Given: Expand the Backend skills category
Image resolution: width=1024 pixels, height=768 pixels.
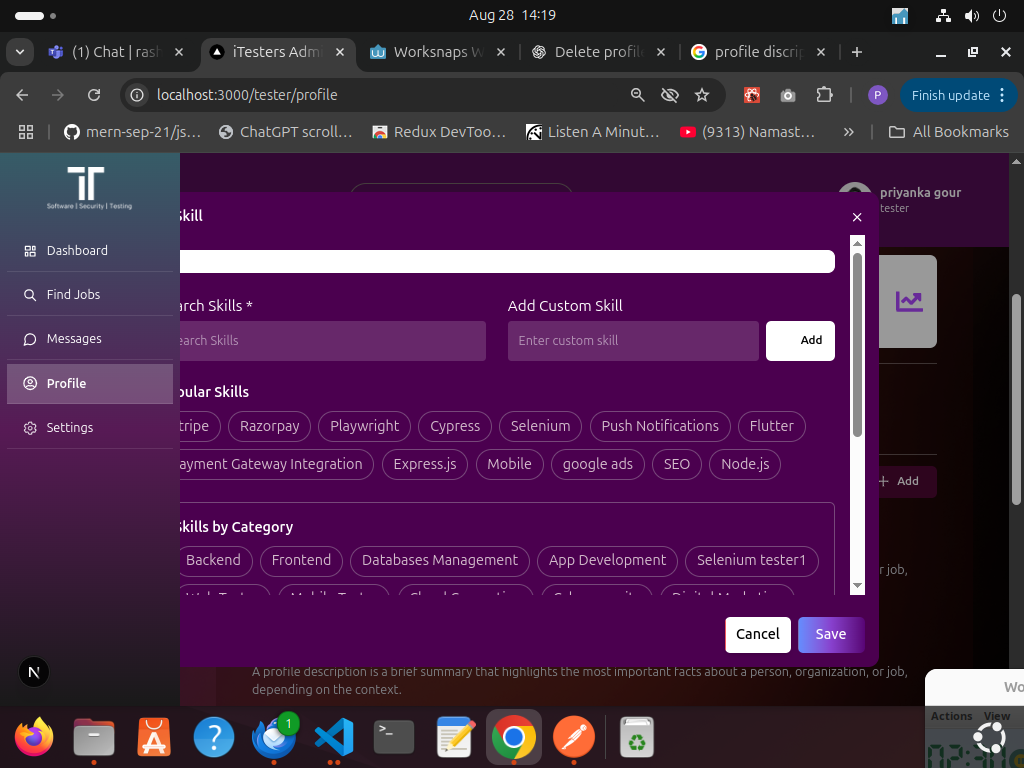Looking at the screenshot, I should [213, 560].
